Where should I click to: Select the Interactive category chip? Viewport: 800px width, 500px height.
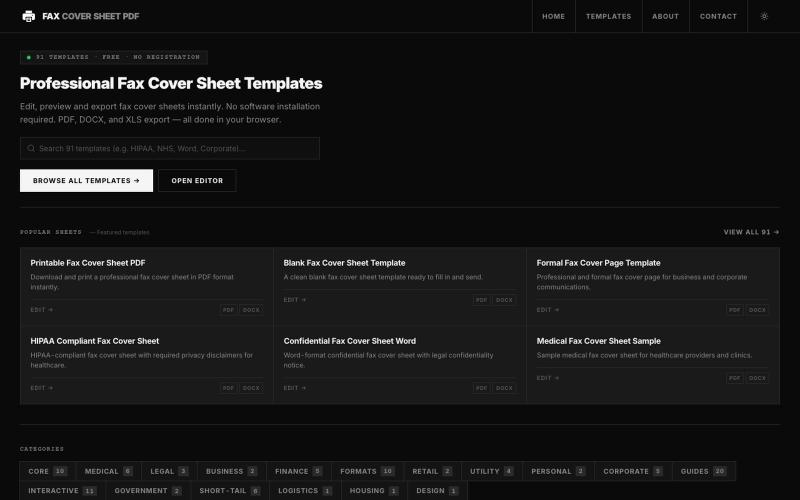tap(63, 490)
